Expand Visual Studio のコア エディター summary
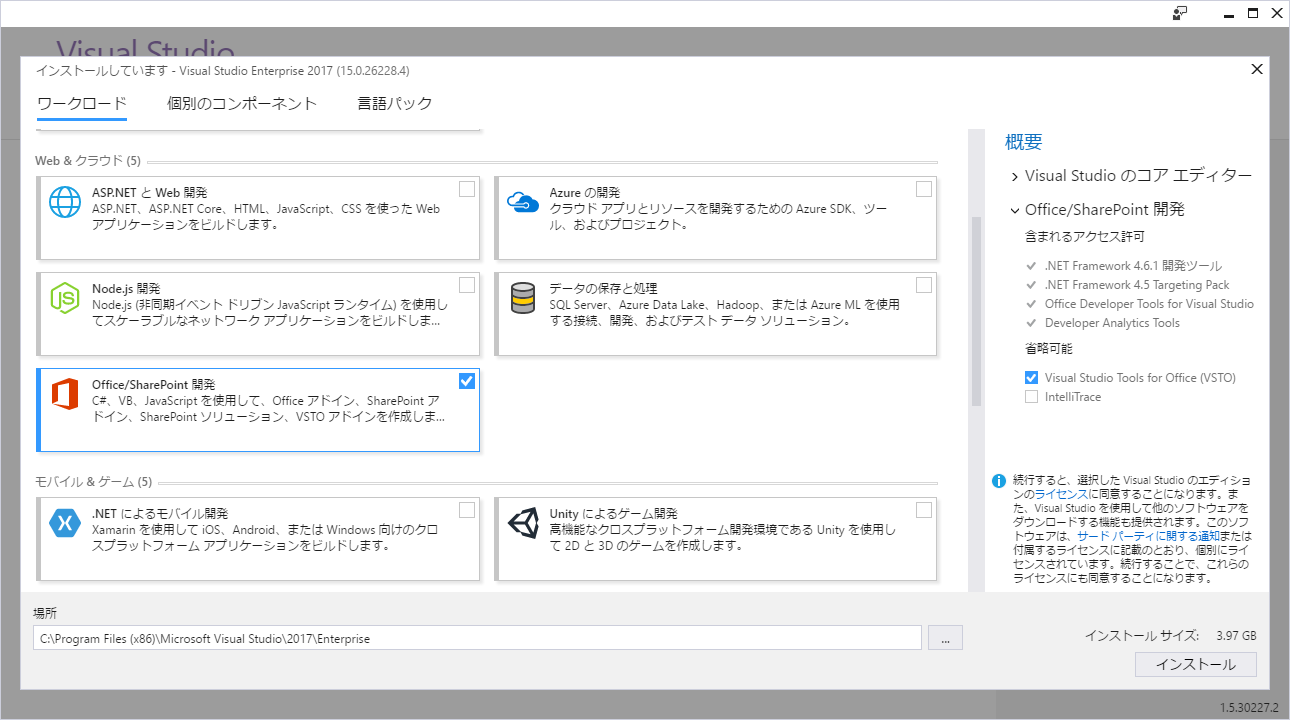The height and width of the screenshot is (720, 1290). click(1015, 176)
